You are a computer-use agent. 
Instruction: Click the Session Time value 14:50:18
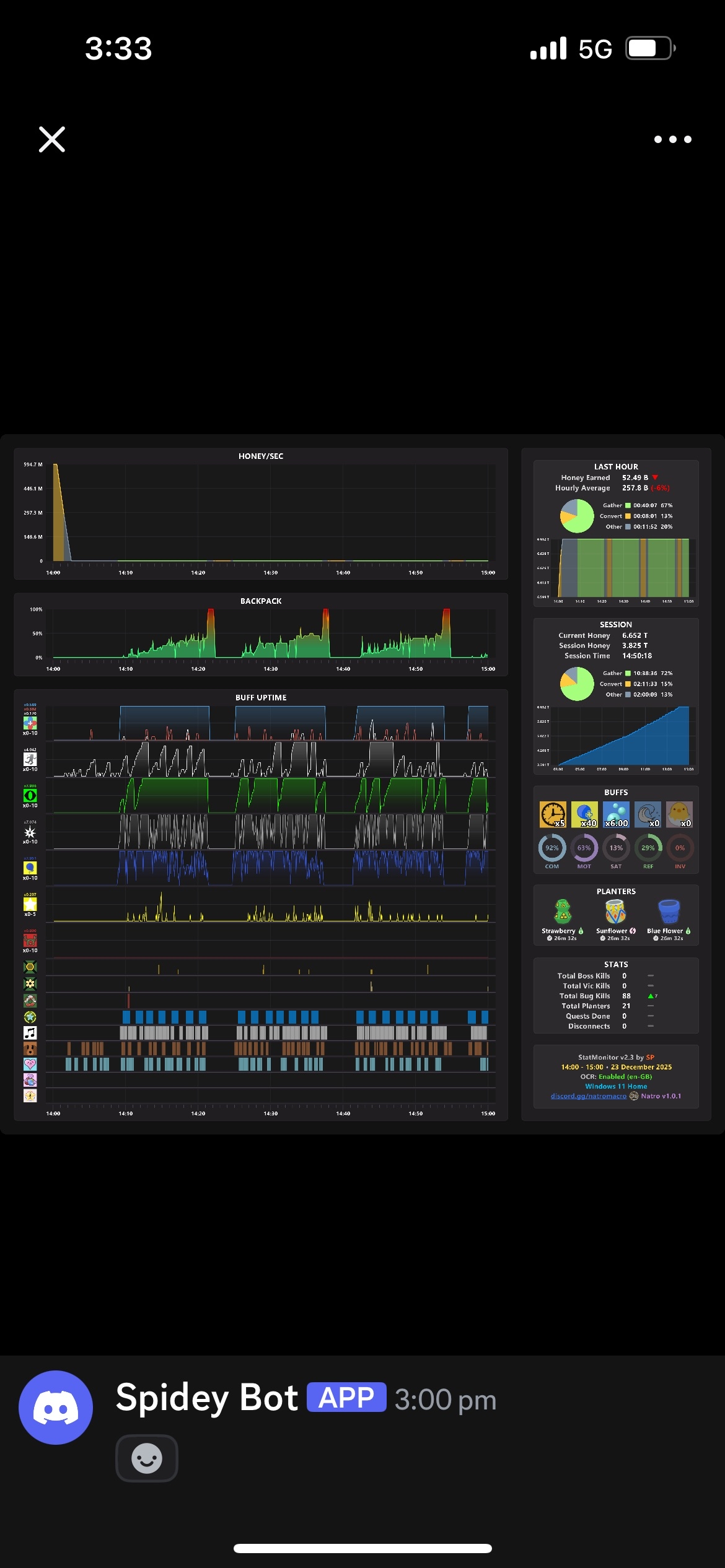coord(637,656)
